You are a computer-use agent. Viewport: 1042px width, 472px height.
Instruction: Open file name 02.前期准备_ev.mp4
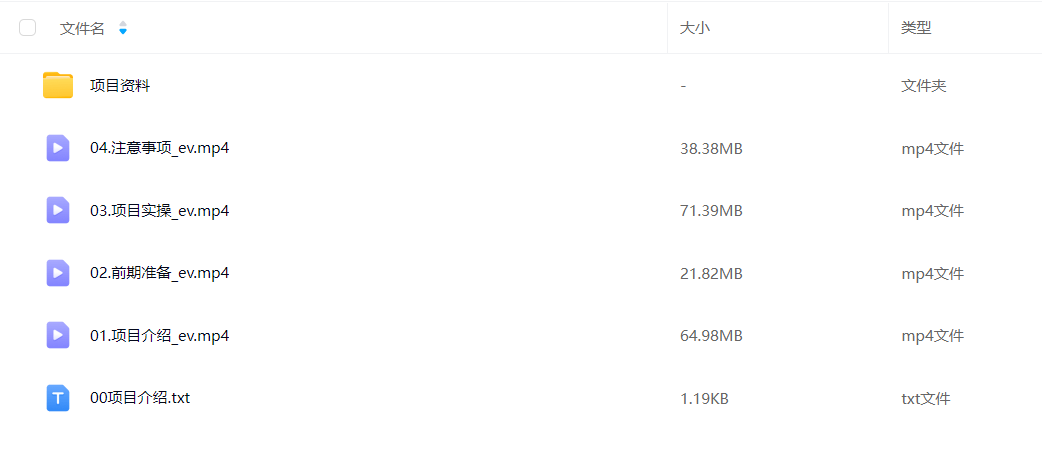[159, 273]
